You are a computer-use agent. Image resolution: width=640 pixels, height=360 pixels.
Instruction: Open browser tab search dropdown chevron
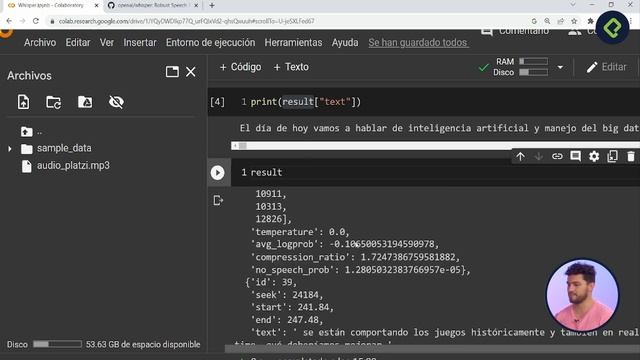573,5
